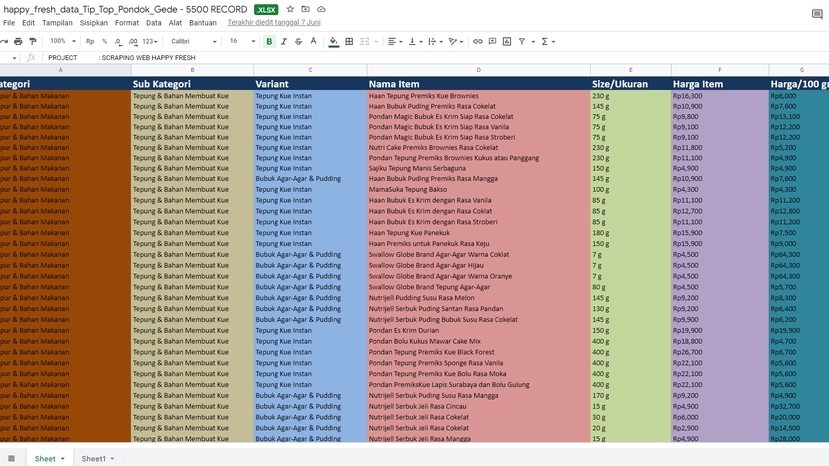
Task: Decrease decimal places
Action: pyautogui.click(x=118, y=41)
